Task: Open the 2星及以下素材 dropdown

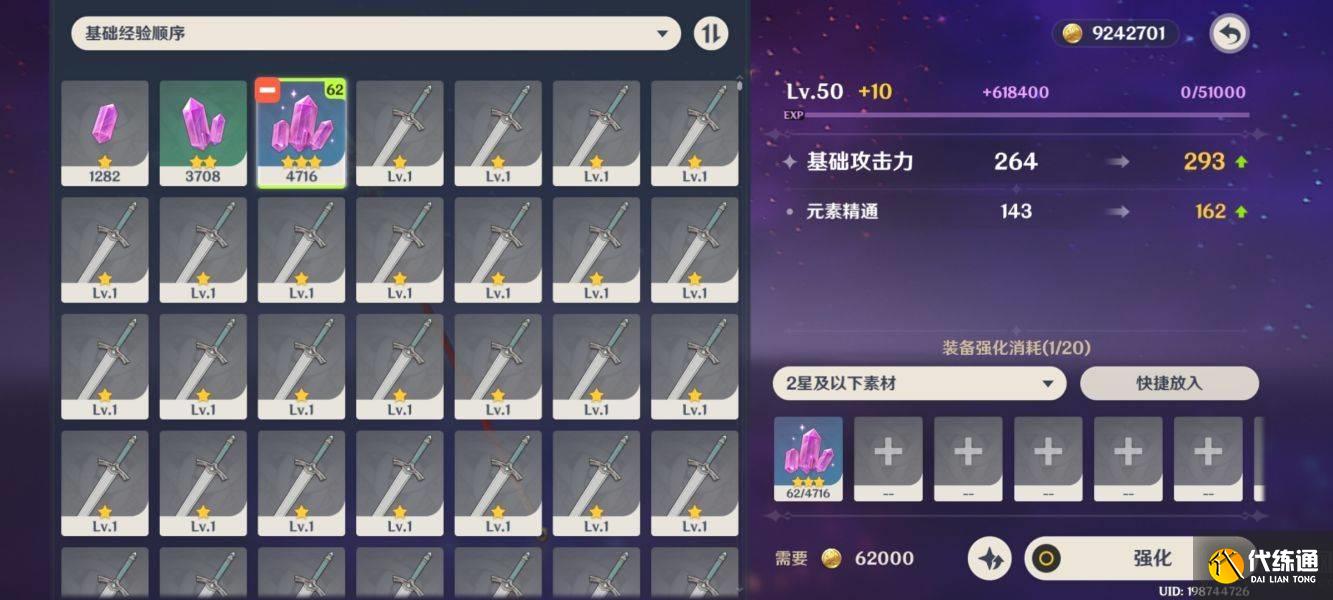Action: pos(919,384)
